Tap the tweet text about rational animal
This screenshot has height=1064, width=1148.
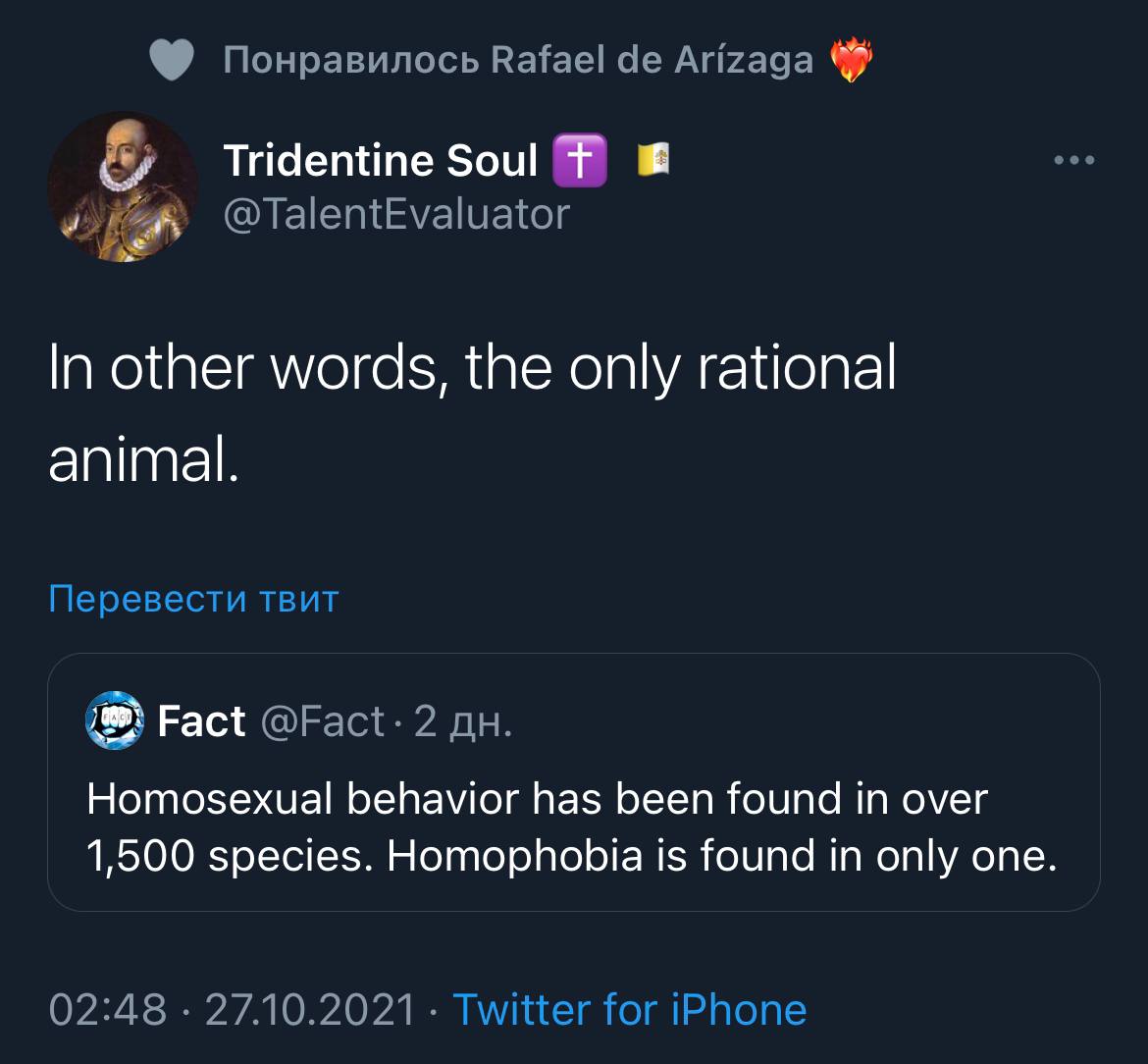tap(472, 412)
